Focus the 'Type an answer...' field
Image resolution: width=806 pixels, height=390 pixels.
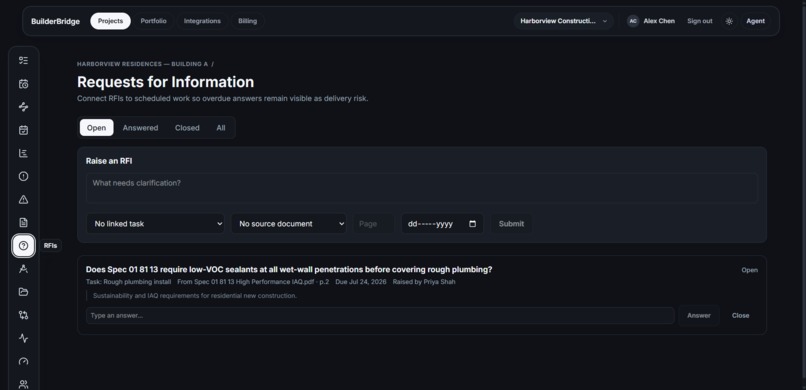[380, 315]
